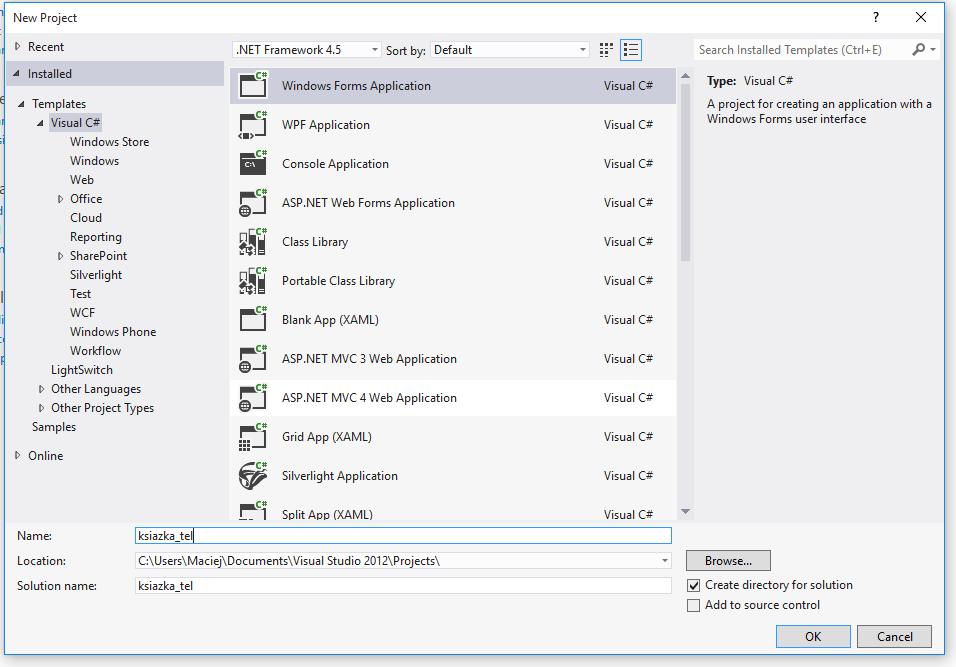Open the Location path dropdown arrow
This screenshot has height=667, width=956.
665,561
